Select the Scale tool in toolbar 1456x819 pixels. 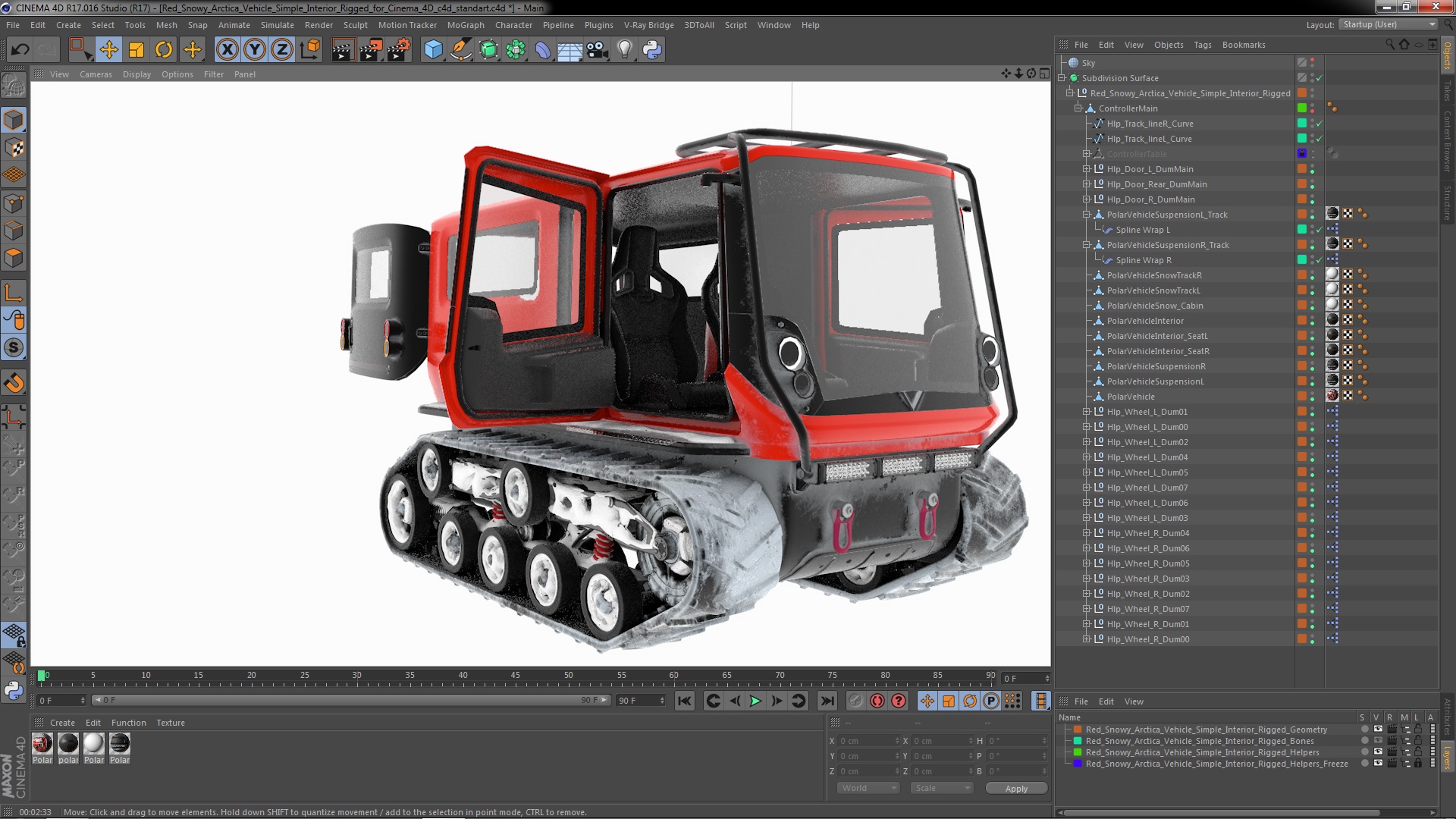[x=136, y=50]
